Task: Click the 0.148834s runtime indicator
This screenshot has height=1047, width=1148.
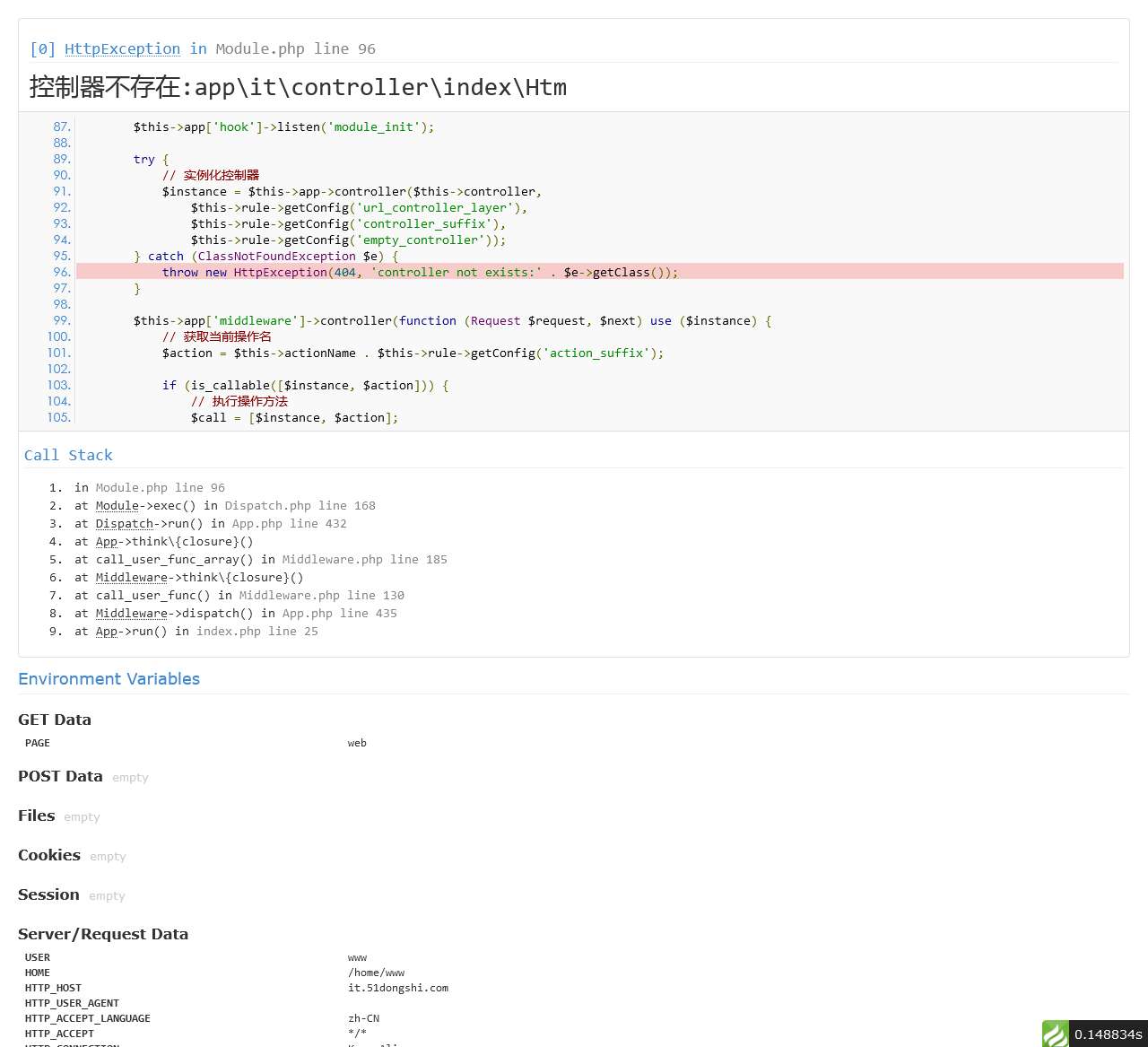Action: click(1108, 1034)
